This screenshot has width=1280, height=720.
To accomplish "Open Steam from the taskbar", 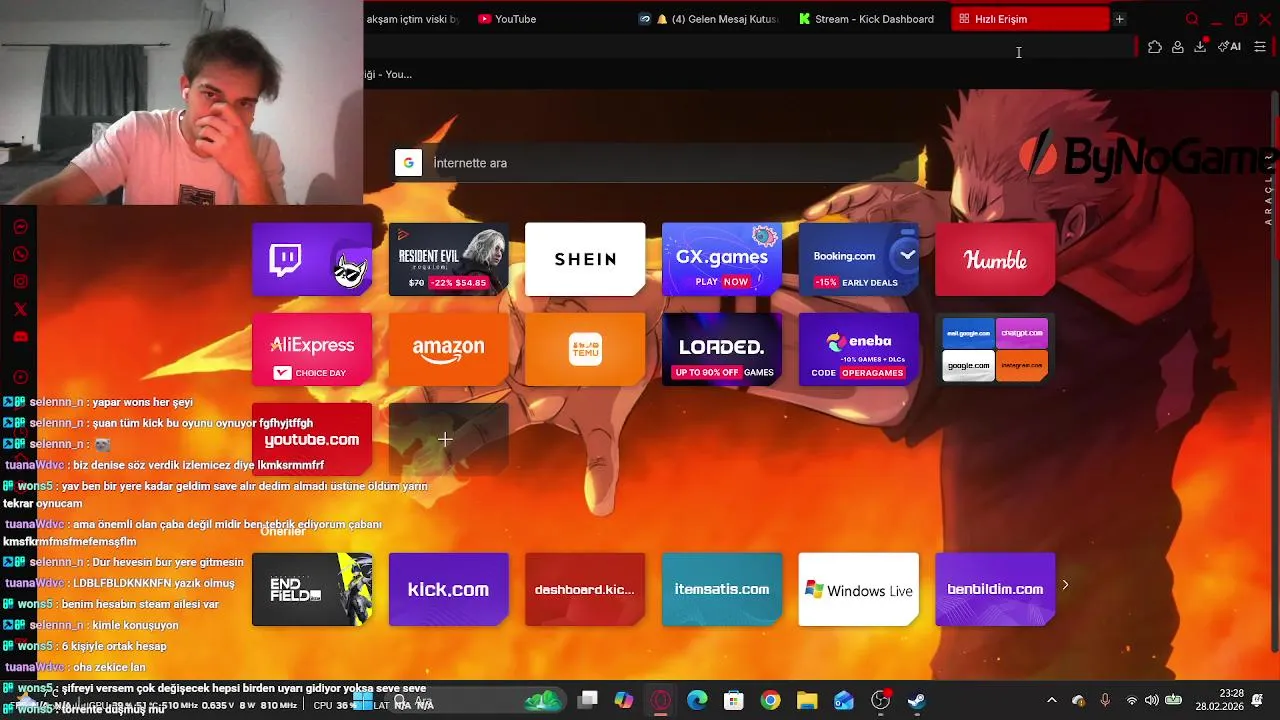I will pos(917,701).
